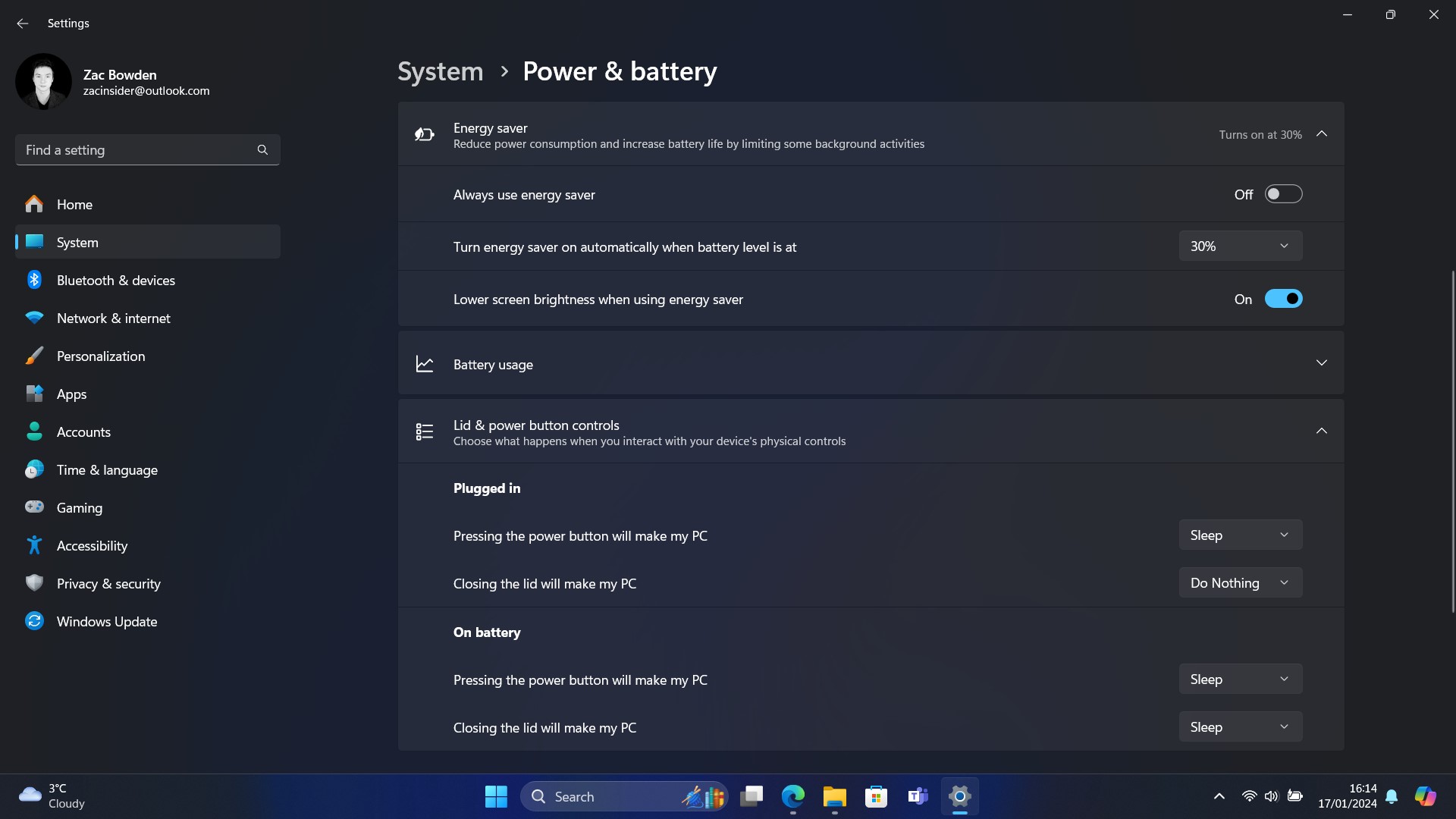Click the user profile picture
The height and width of the screenshot is (819, 1456).
[42, 81]
